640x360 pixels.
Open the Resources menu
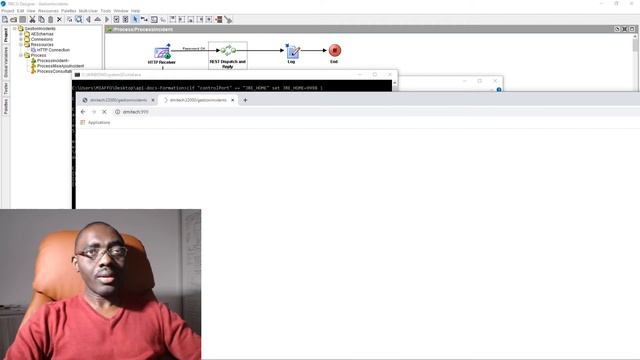(48, 11)
